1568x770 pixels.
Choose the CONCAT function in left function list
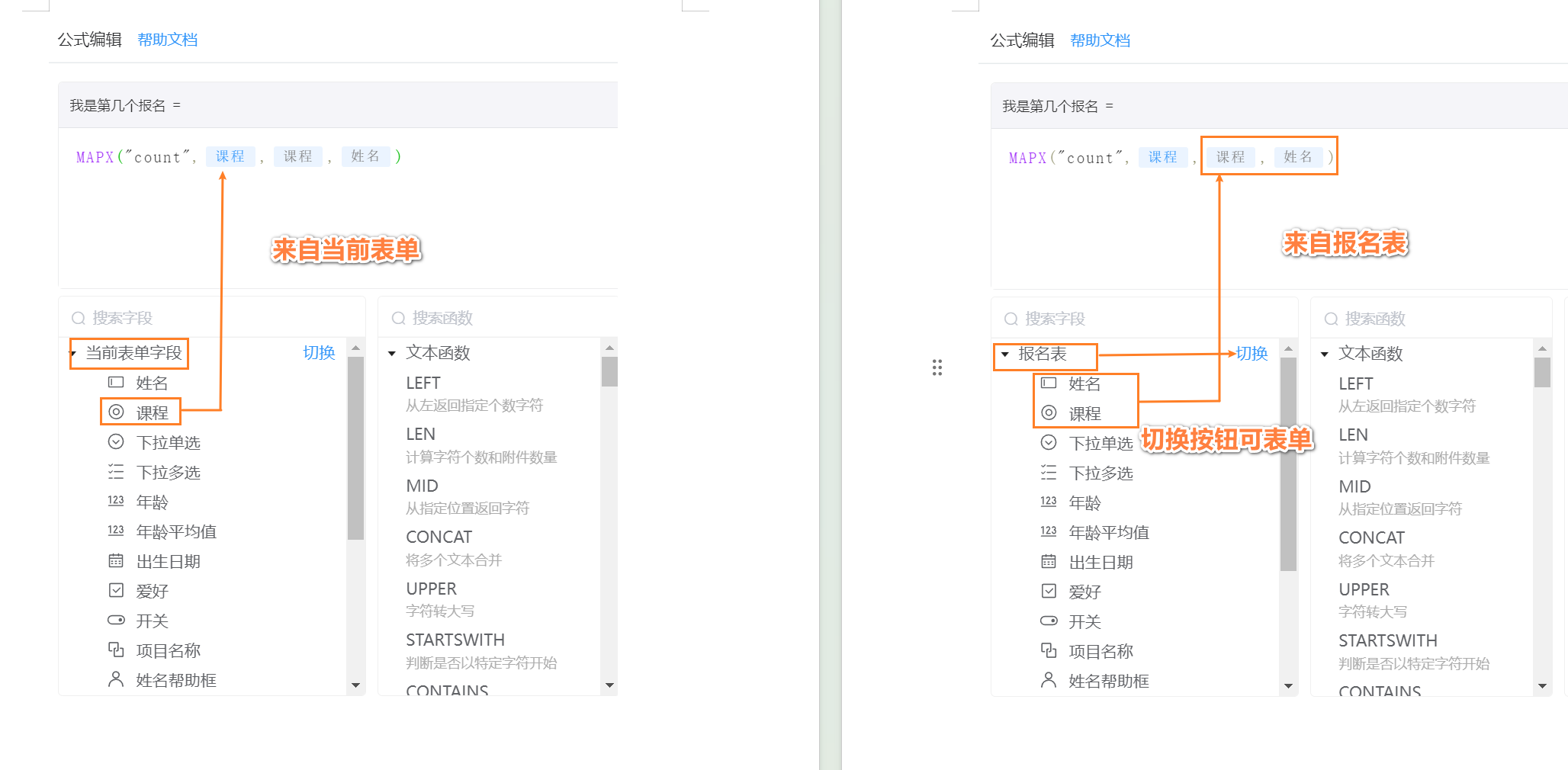[439, 537]
